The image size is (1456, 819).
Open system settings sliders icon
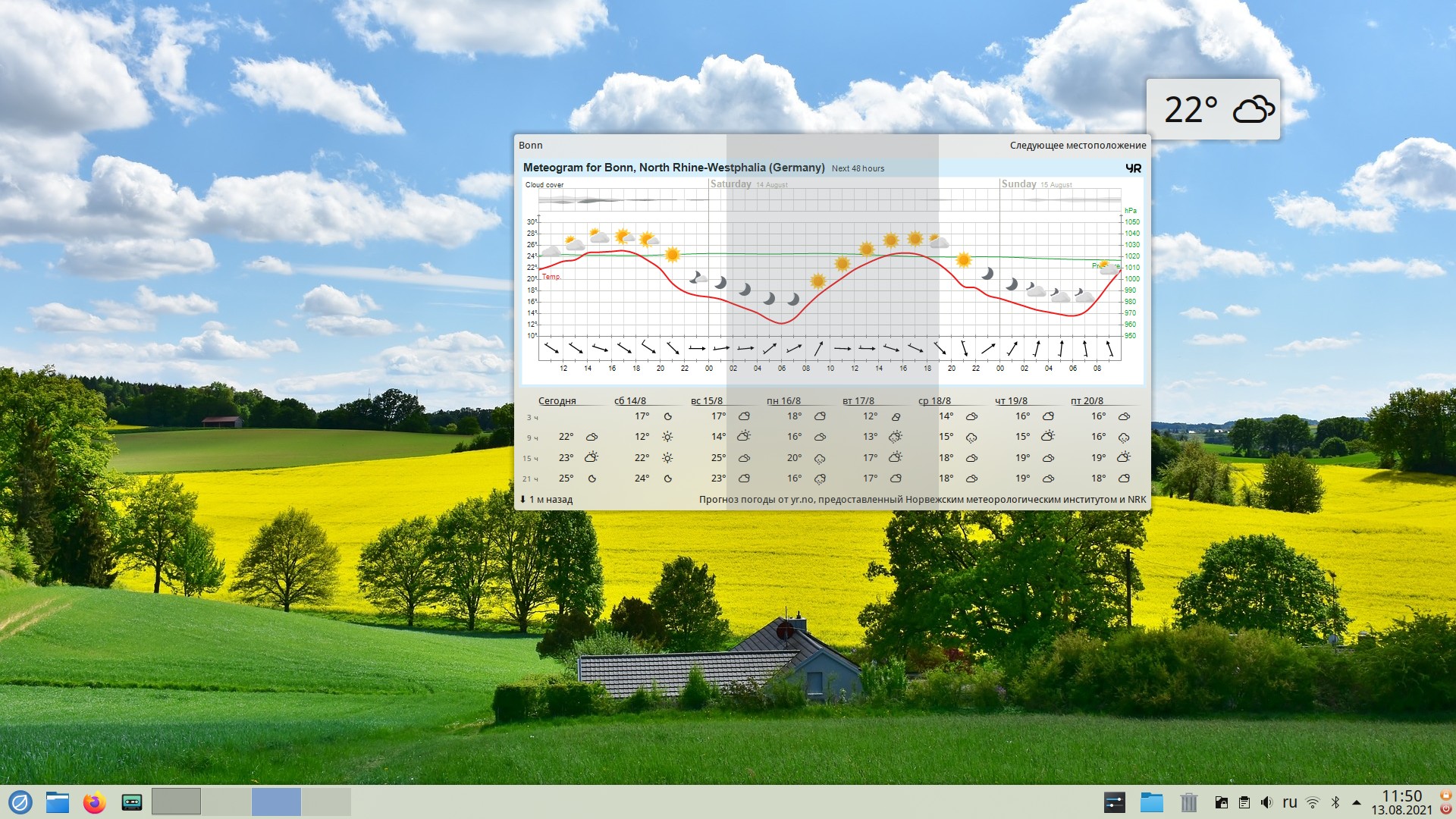[1115, 802]
